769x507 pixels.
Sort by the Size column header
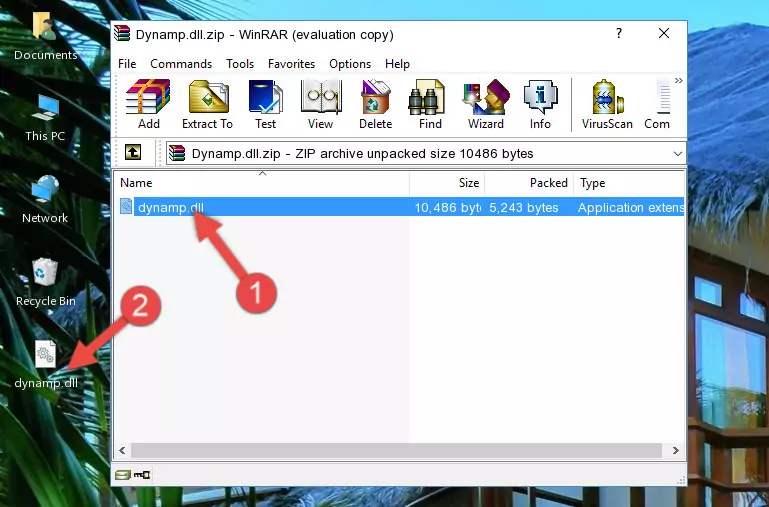click(447, 183)
